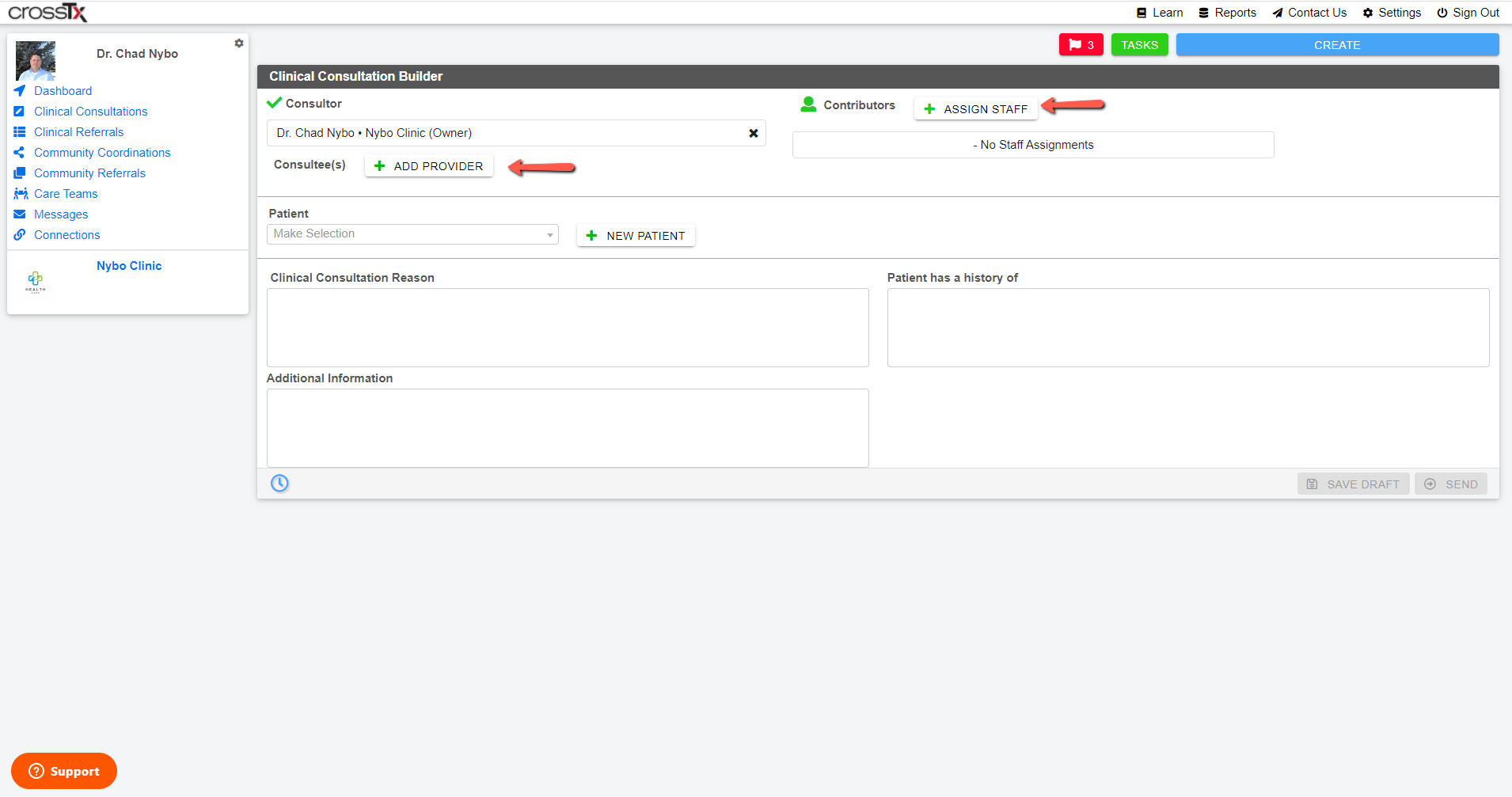Image resolution: width=1512 pixels, height=797 pixels.
Task: Open the Support chat bubble
Action: pos(64,771)
